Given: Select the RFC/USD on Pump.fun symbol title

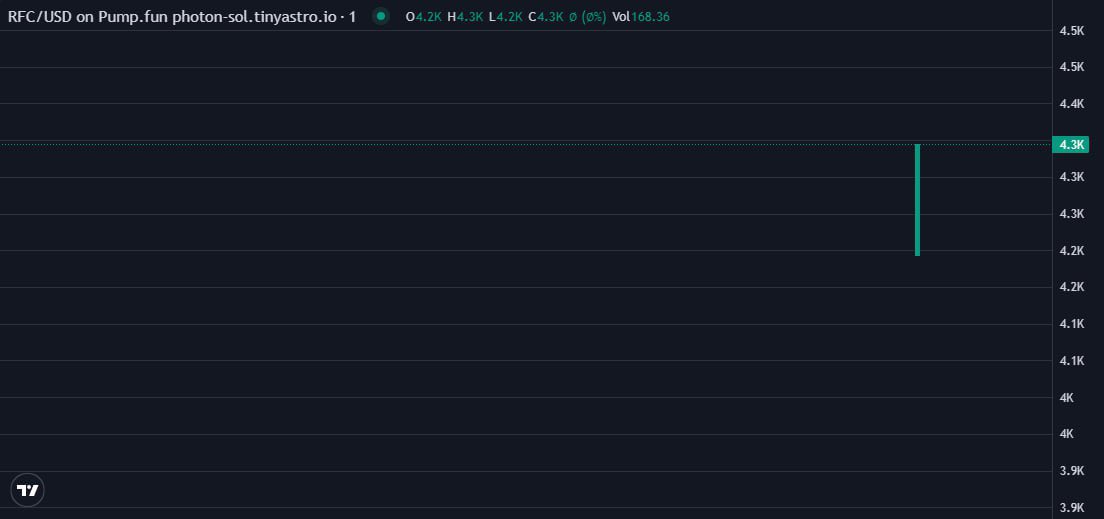Looking at the screenshot, I should pyautogui.click(x=182, y=16).
